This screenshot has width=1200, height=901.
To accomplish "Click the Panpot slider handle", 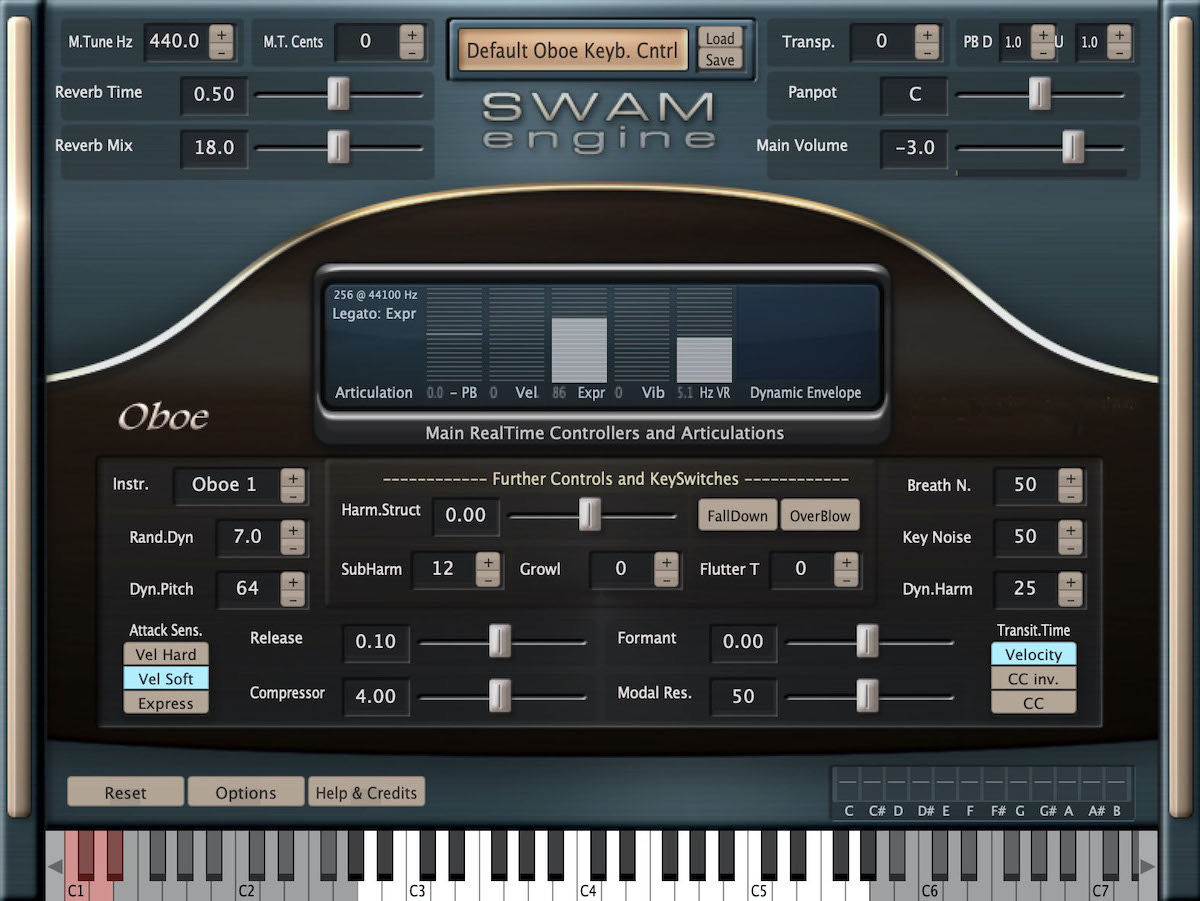I will pos(1040,94).
